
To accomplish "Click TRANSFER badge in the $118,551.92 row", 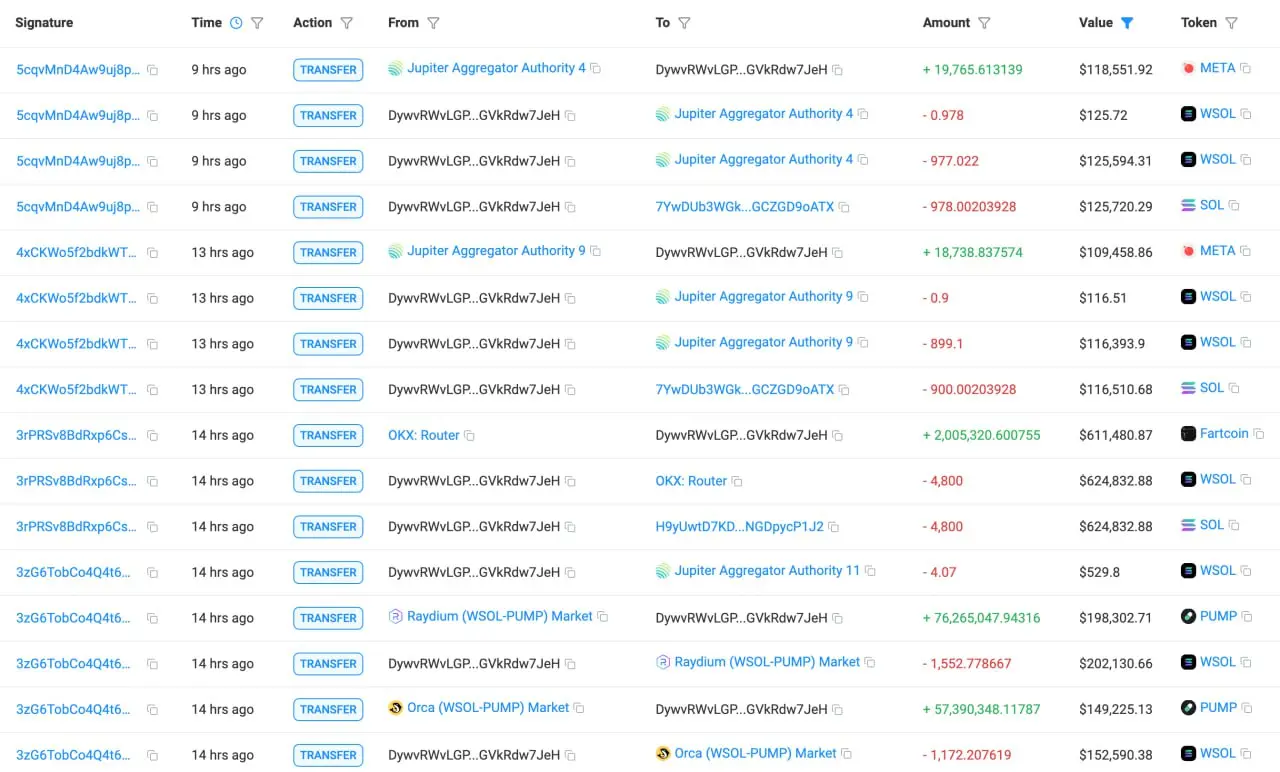I will click(x=328, y=70).
